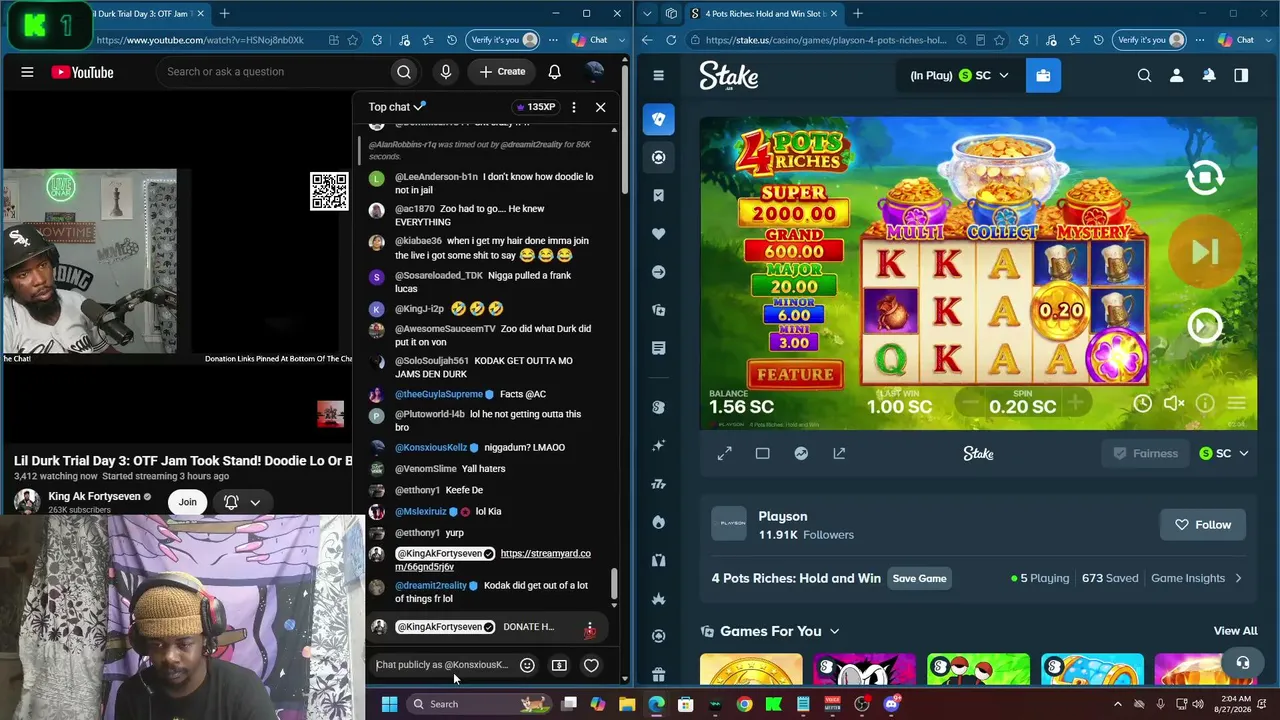Viewport: 1280px width, 720px height.
Task: Click the autoplay stop icon in the slot game
Action: click(x=1204, y=178)
